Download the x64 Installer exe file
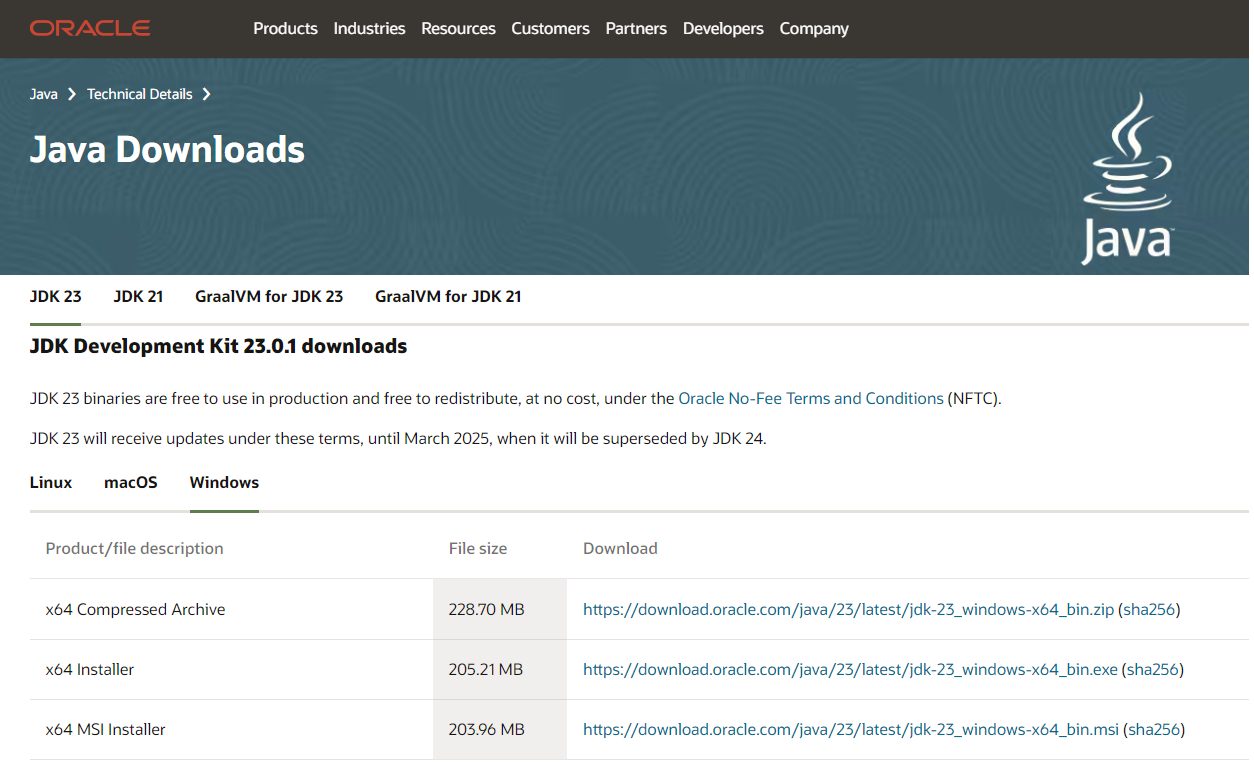The image size is (1254, 777). click(x=850, y=669)
